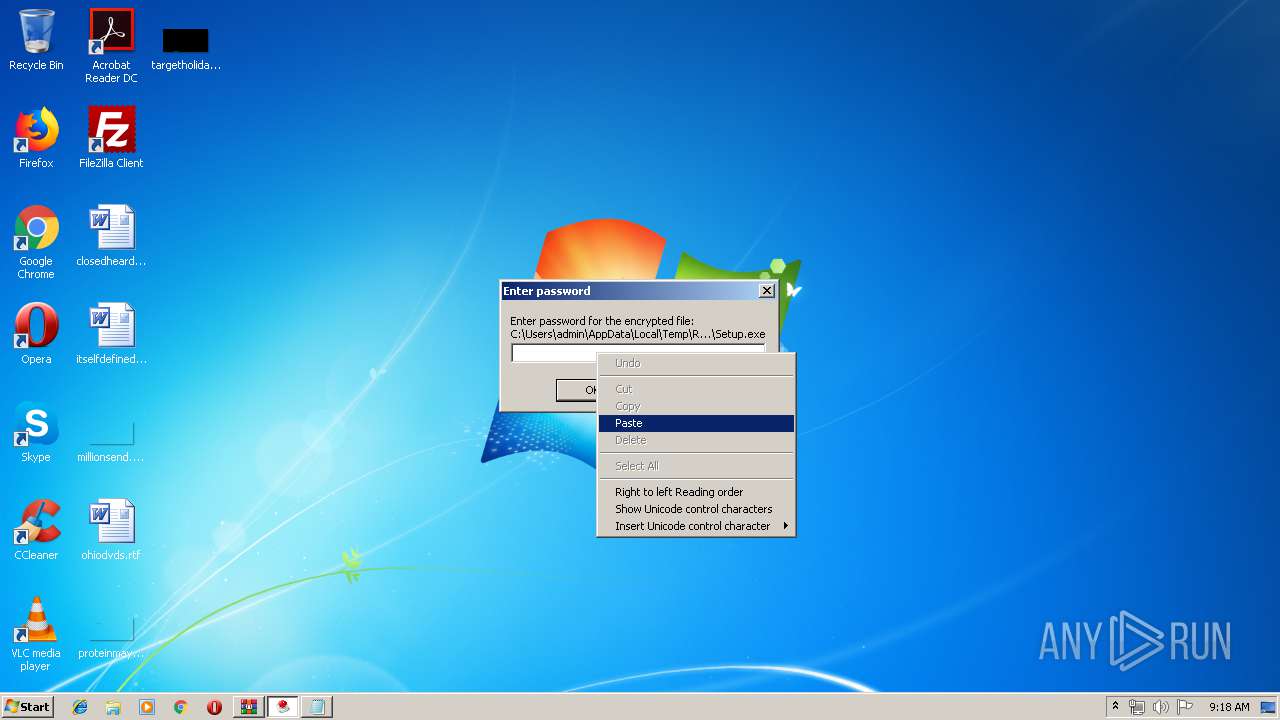
Task: Choose Paste from the context menu
Action: 696,423
